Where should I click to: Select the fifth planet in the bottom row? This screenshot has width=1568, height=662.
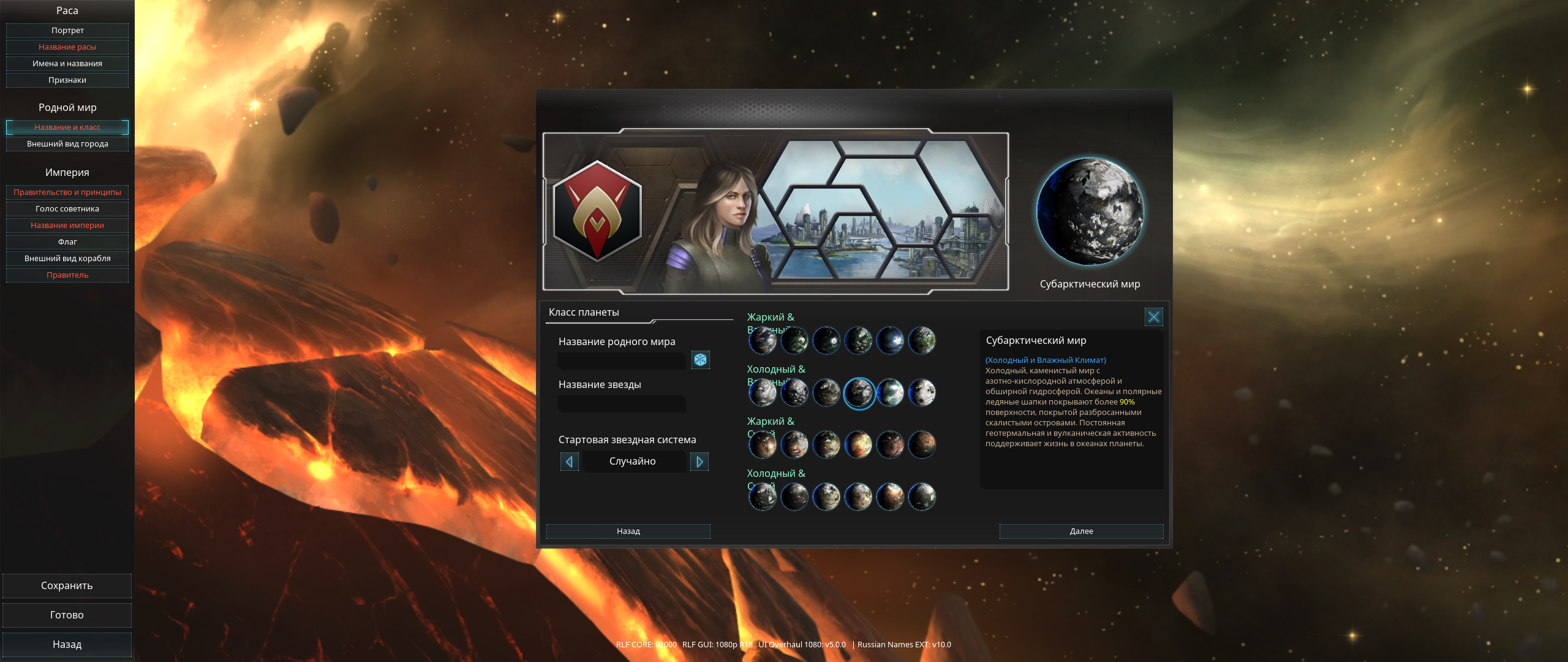[x=890, y=497]
